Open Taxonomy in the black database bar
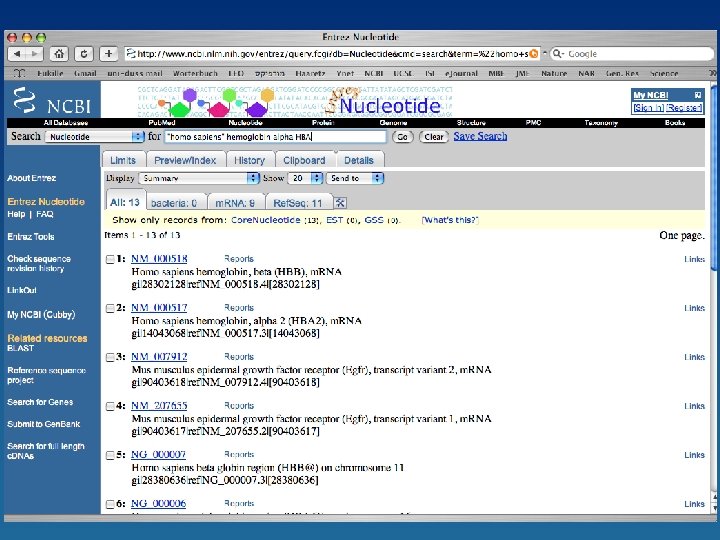This screenshot has height=540, width=720. click(x=601, y=123)
